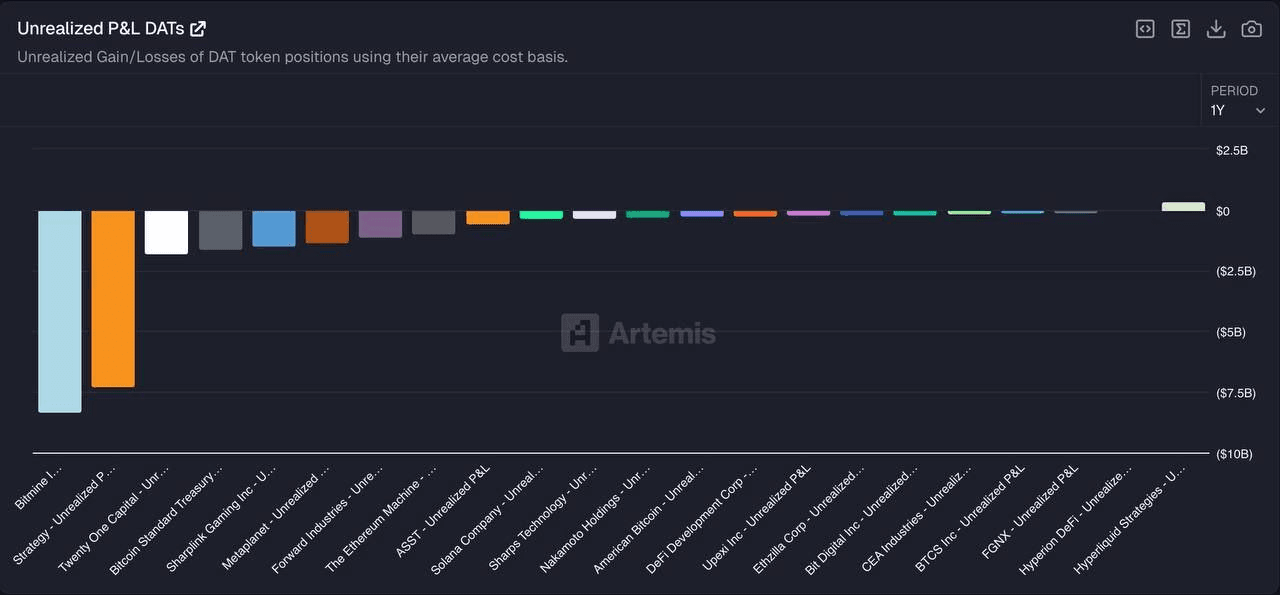Click the tall orange Strategy bar
The image size is (1280, 595).
pos(113,298)
